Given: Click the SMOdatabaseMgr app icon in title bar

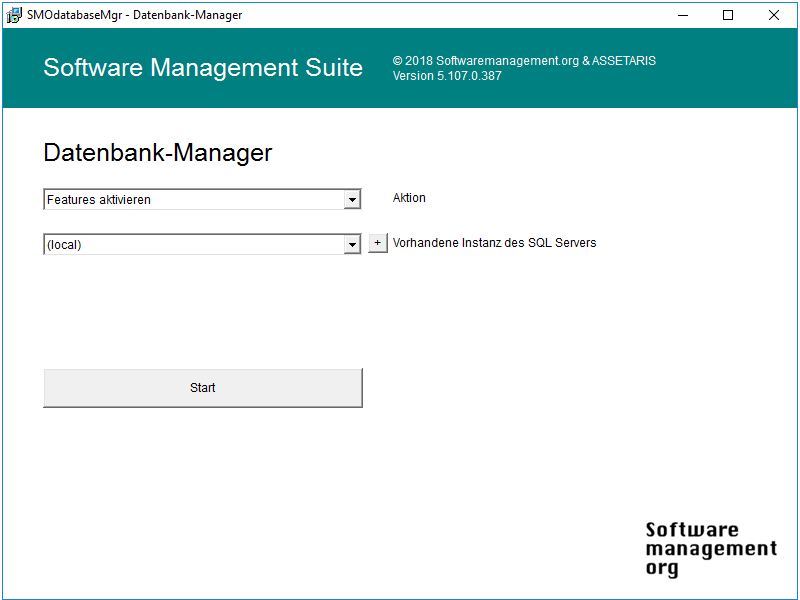Looking at the screenshot, I should 14,15.
